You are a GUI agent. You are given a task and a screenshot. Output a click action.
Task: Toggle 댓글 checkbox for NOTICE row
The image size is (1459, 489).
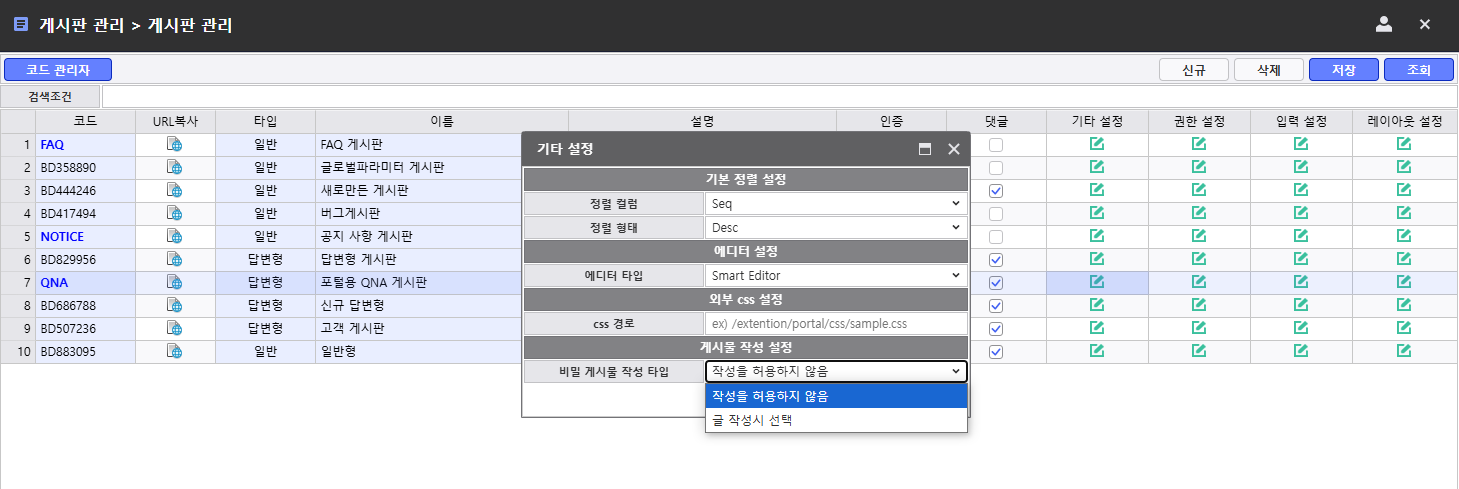(x=996, y=237)
